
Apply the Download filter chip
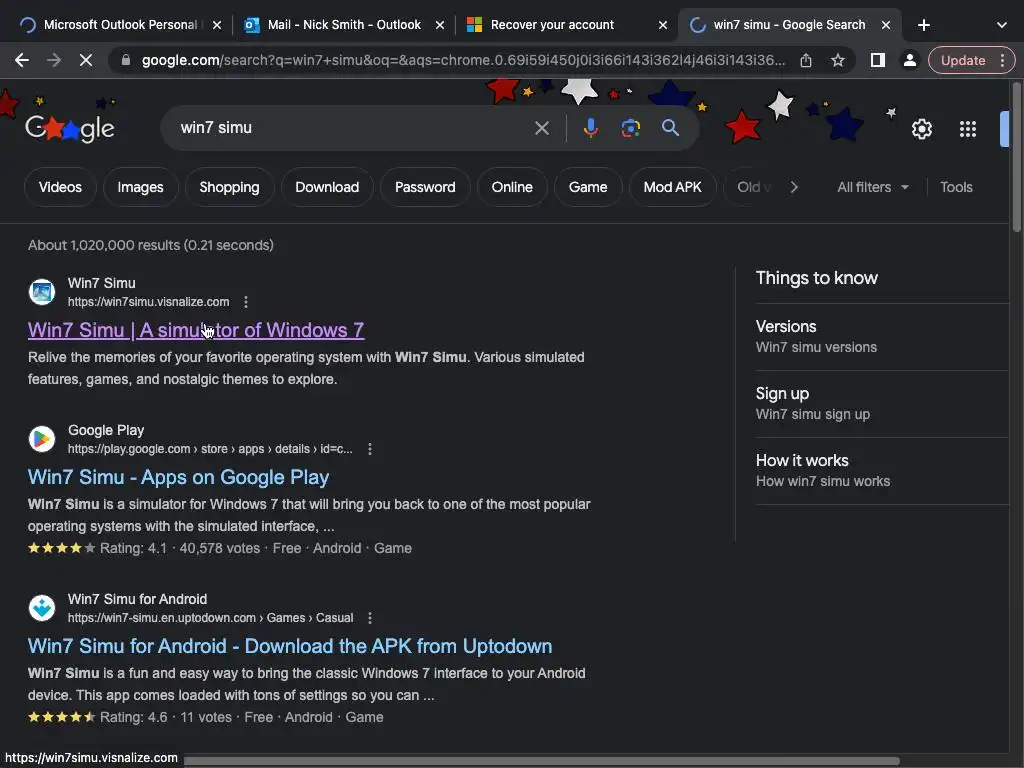pyautogui.click(x=327, y=187)
